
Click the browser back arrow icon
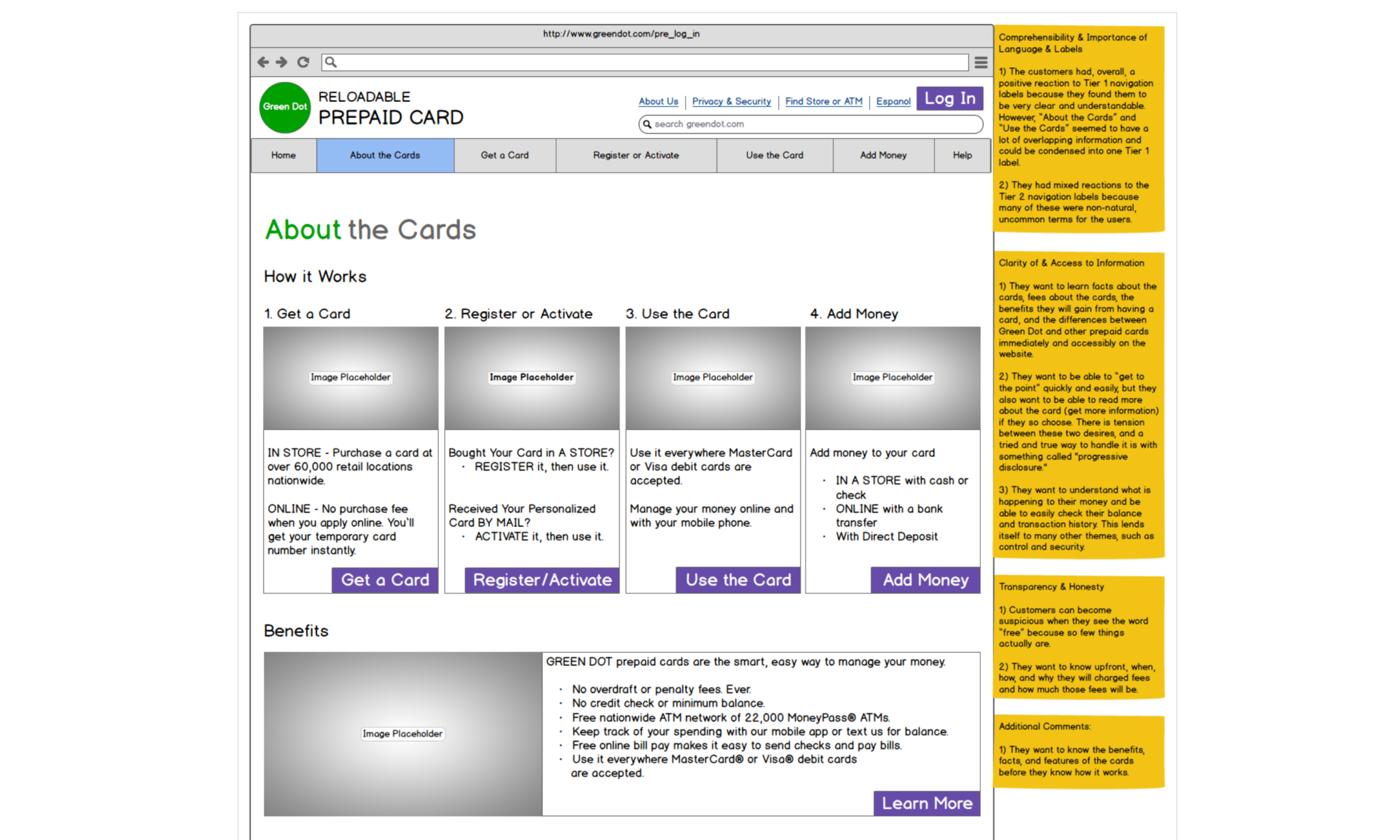click(263, 62)
